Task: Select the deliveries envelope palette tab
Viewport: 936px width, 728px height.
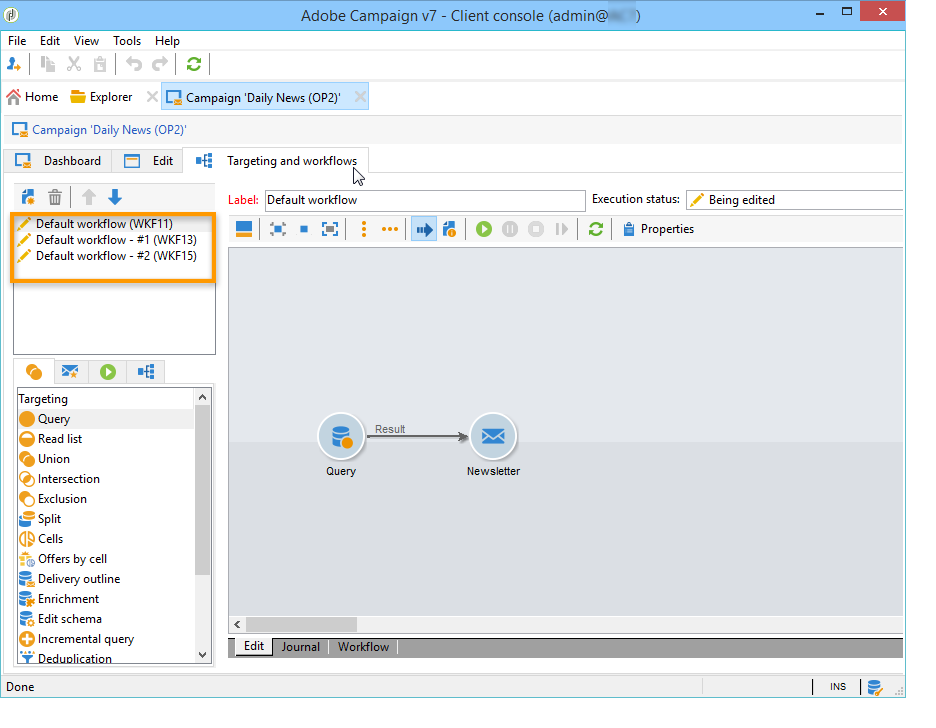Action: tap(70, 372)
